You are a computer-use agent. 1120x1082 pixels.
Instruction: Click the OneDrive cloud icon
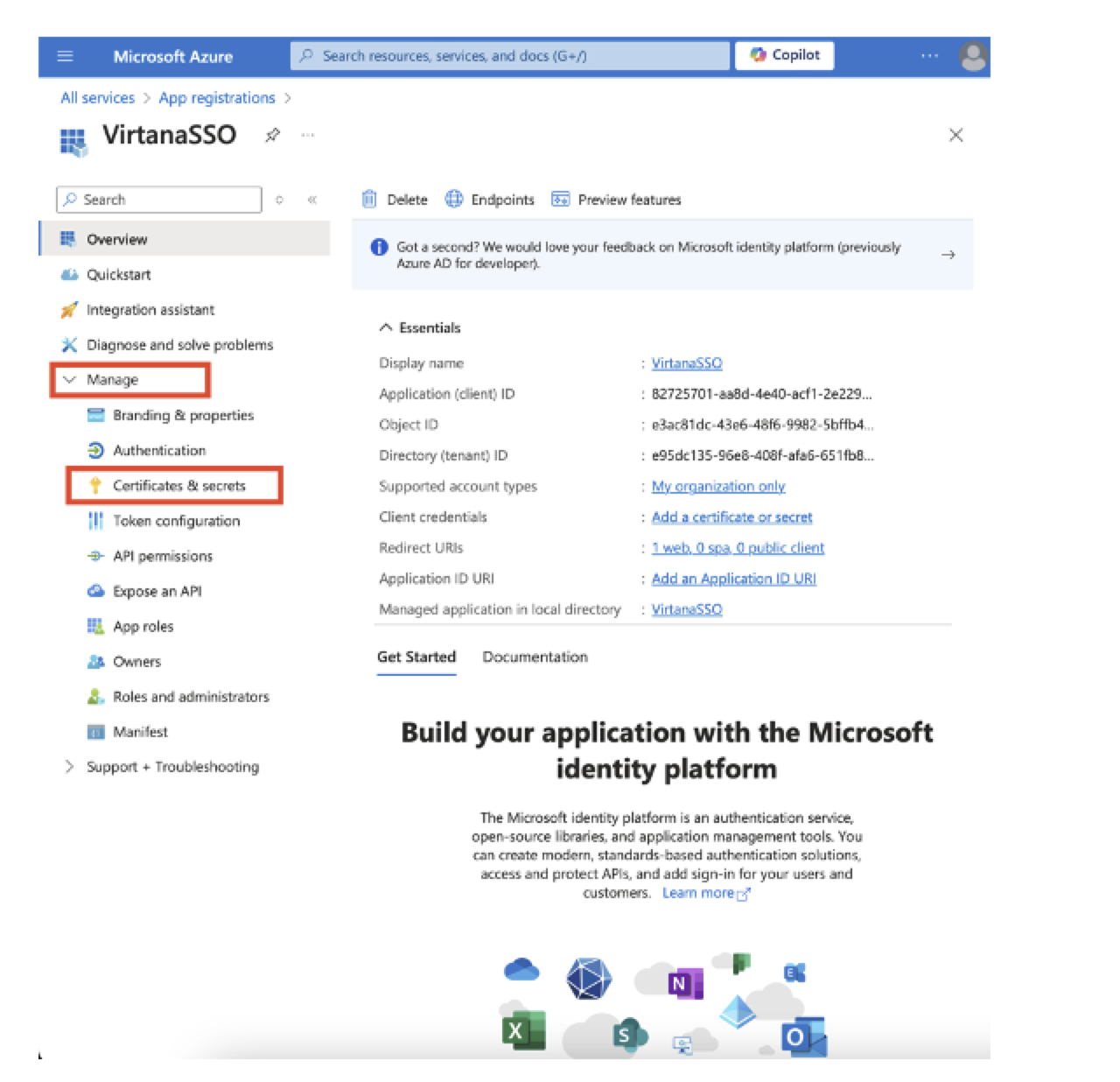click(521, 969)
